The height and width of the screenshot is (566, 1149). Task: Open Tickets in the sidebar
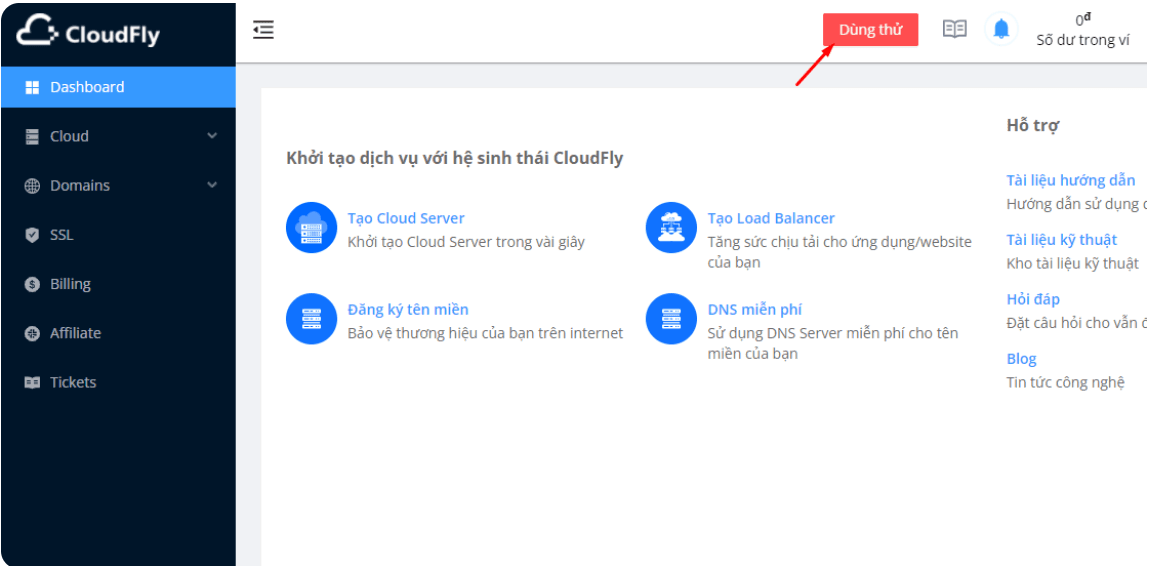(73, 382)
